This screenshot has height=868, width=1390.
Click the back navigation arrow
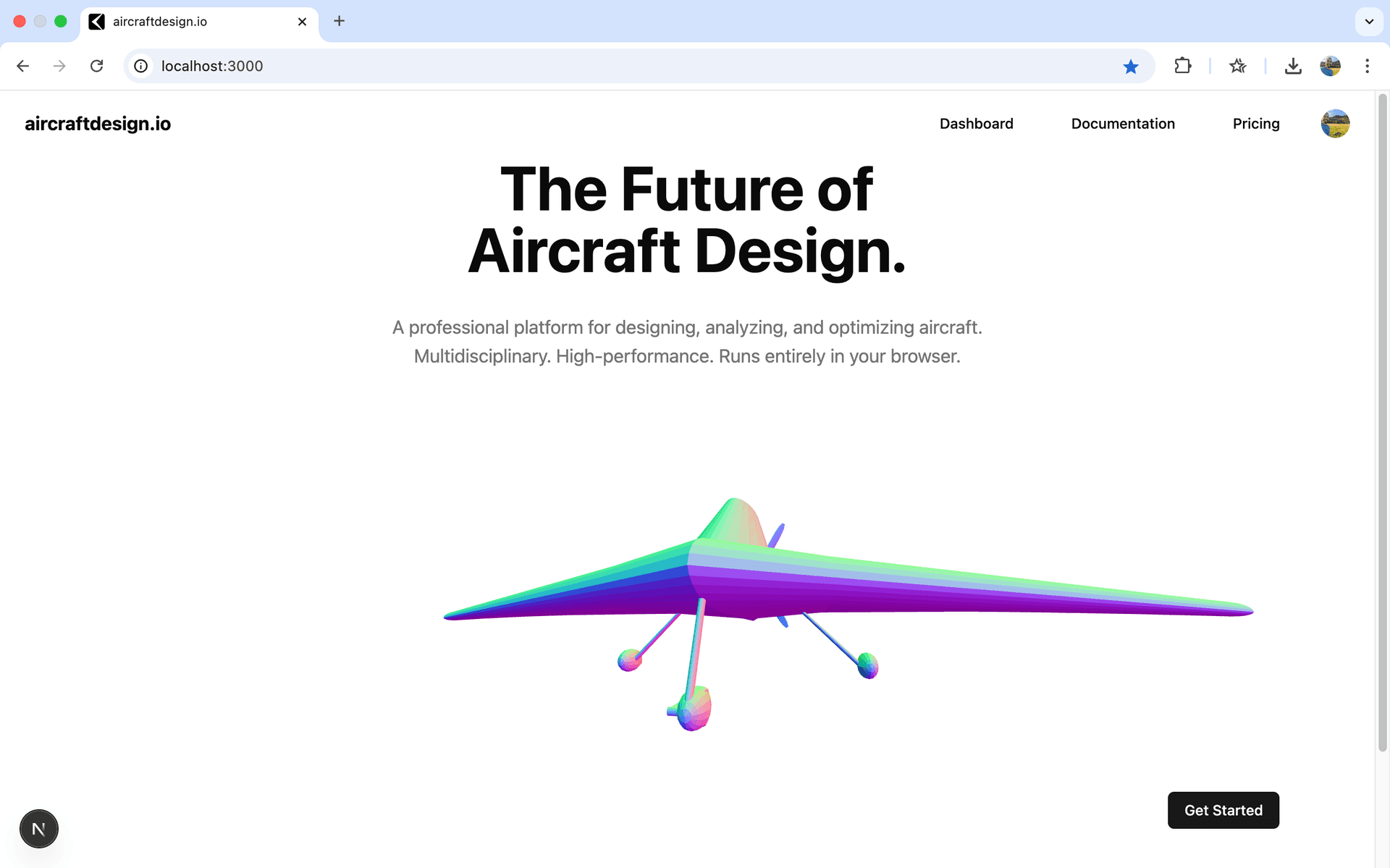point(22,66)
